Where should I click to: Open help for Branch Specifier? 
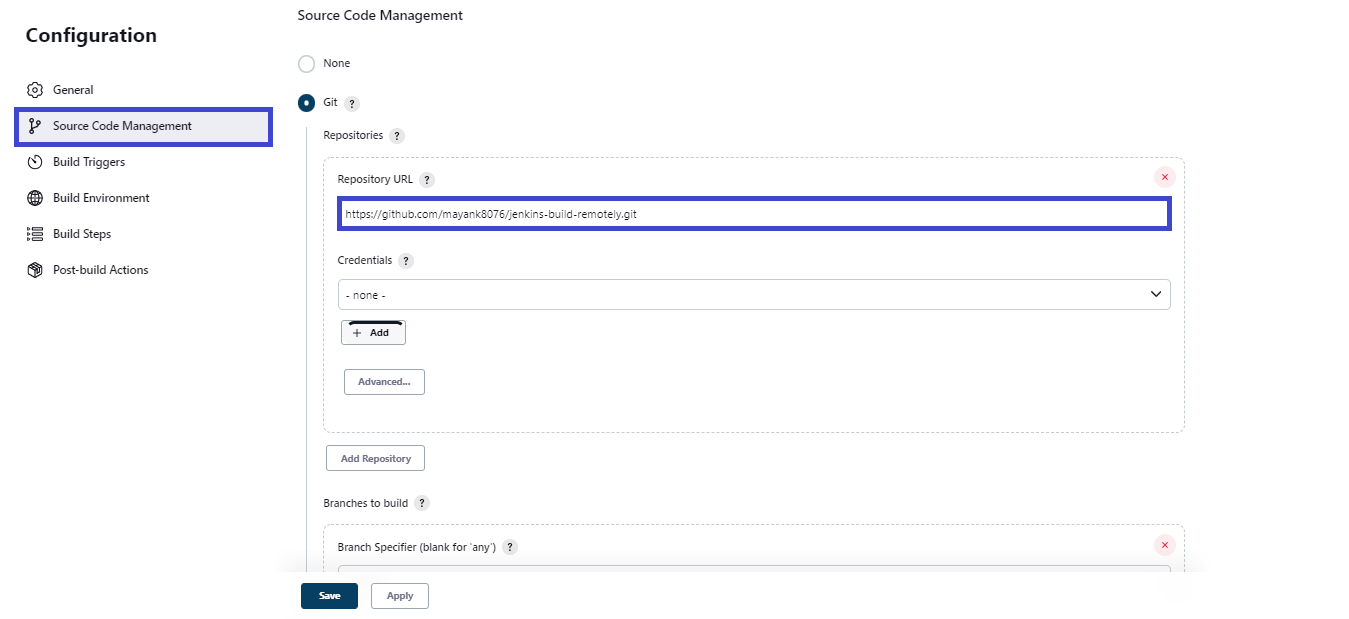(x=510, y=547)
